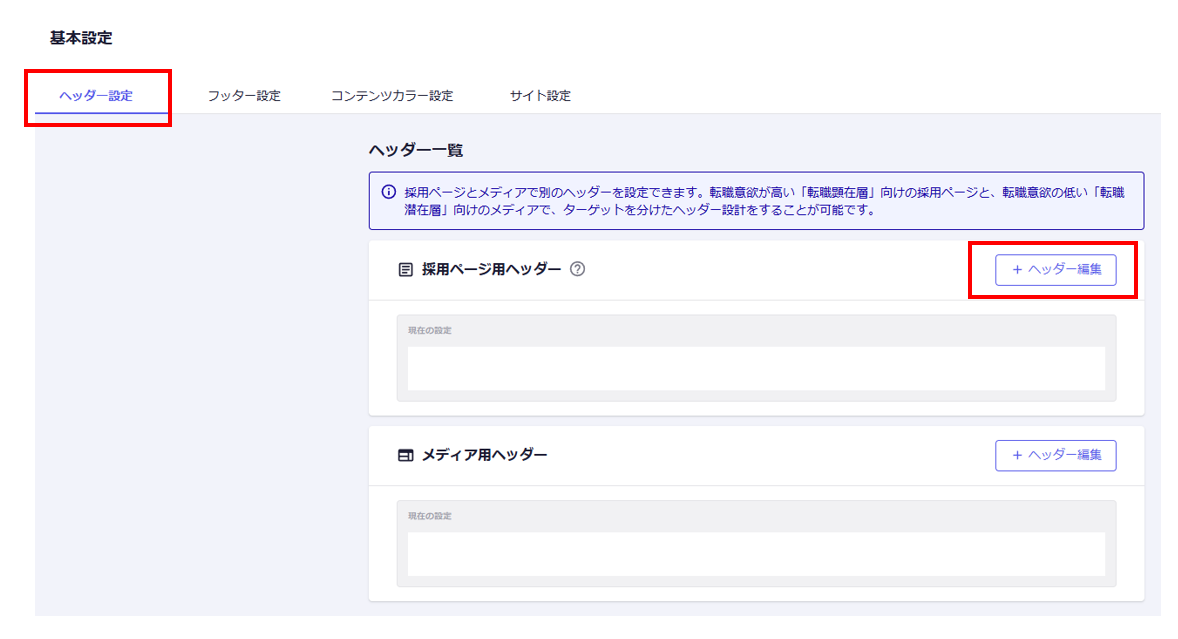The image size is (1178, 639).
Task: Click the 基本設定 page title
Action: click(81, 38)
